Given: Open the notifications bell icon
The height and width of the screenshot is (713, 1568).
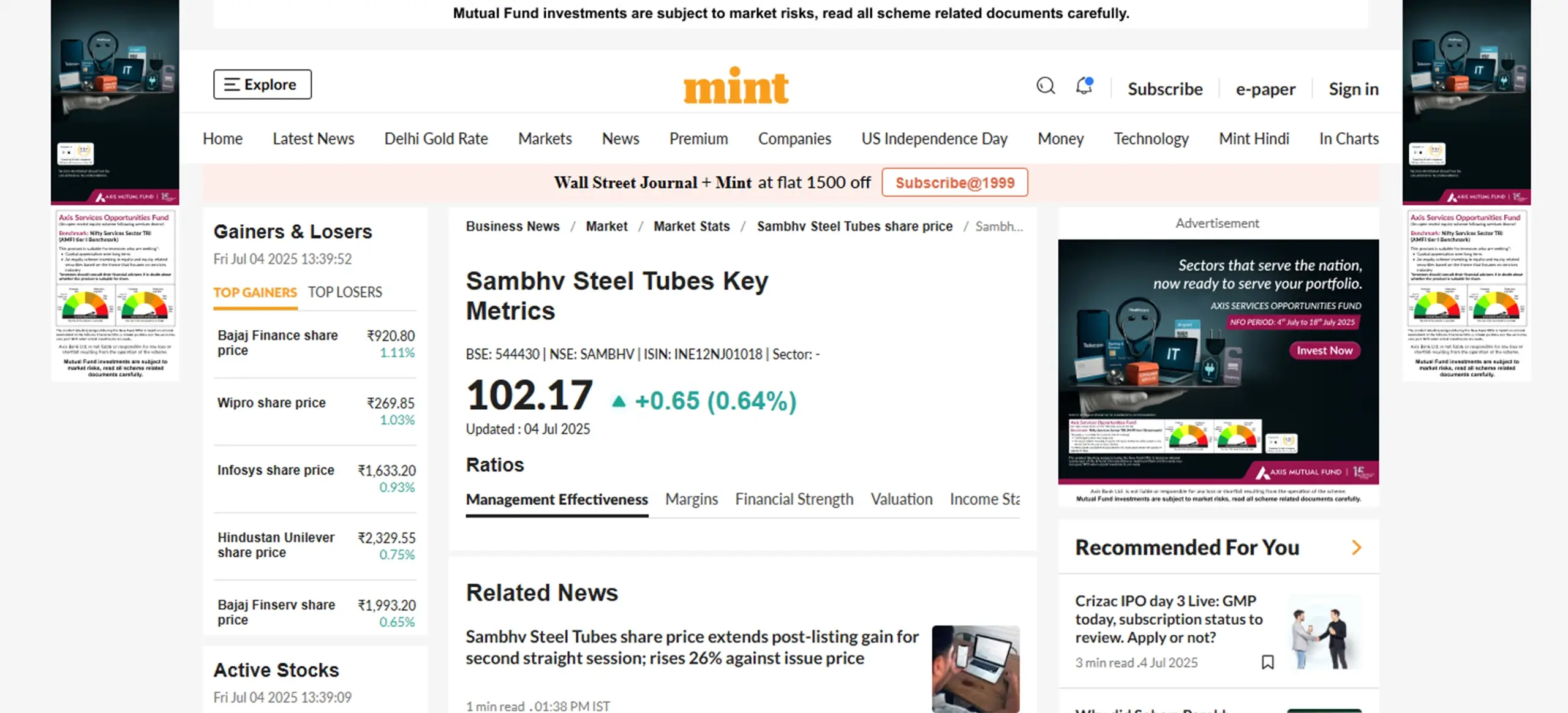Looking at the screenshot, I should pos(1084,86).
